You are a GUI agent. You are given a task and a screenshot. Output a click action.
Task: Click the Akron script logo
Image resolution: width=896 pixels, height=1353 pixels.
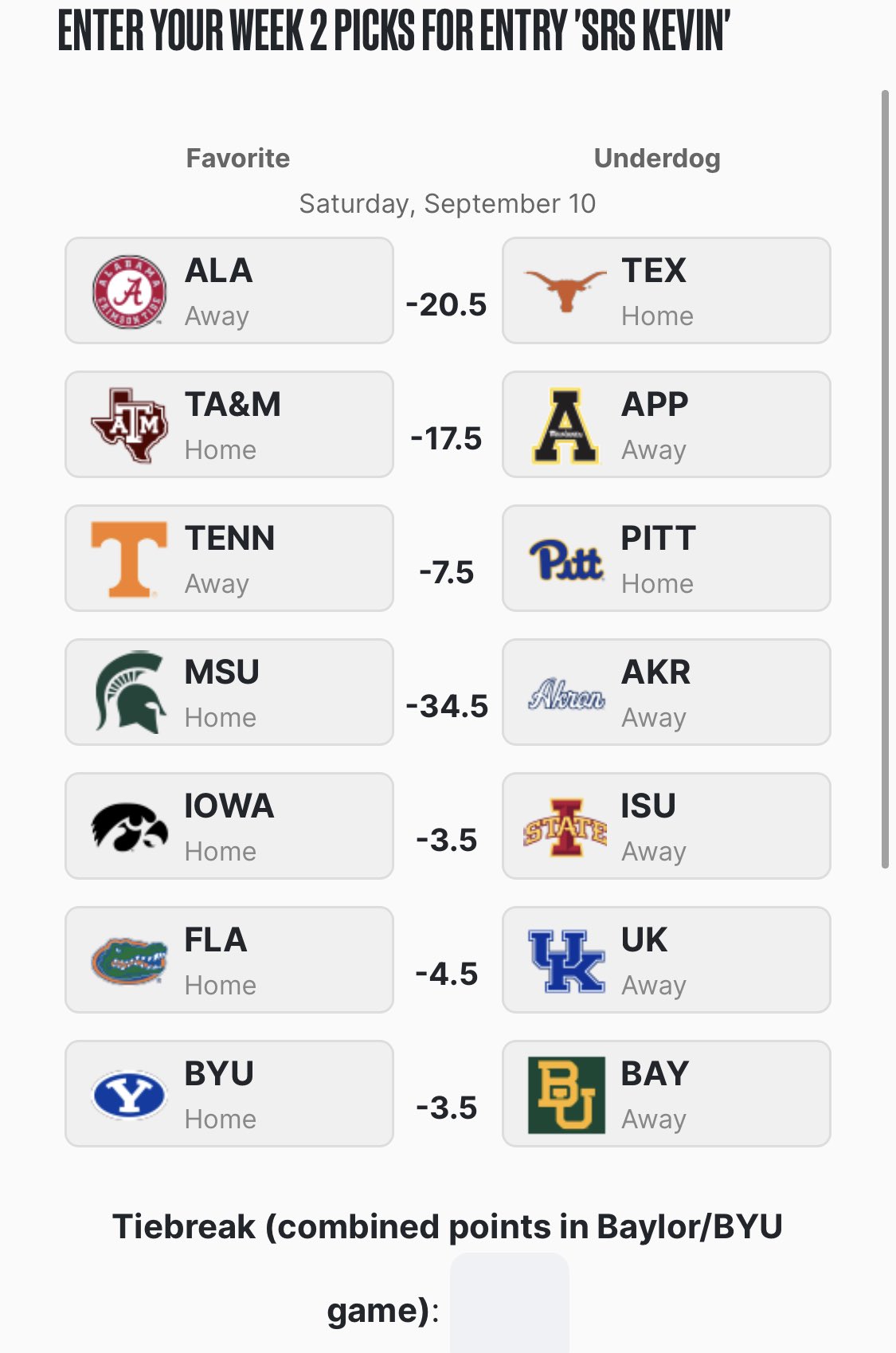[566, 694]
